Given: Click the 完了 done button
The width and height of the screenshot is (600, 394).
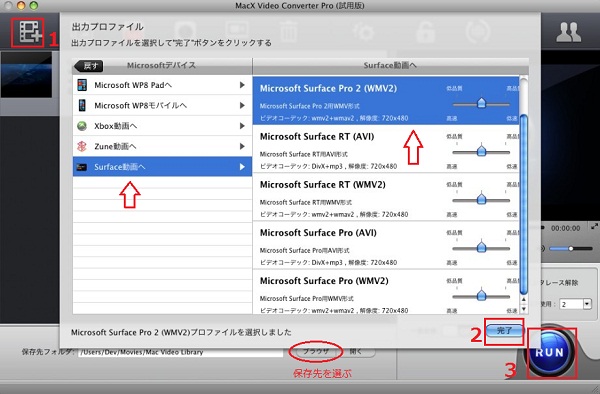Looking at the screenshot, I should click(504, 331).
